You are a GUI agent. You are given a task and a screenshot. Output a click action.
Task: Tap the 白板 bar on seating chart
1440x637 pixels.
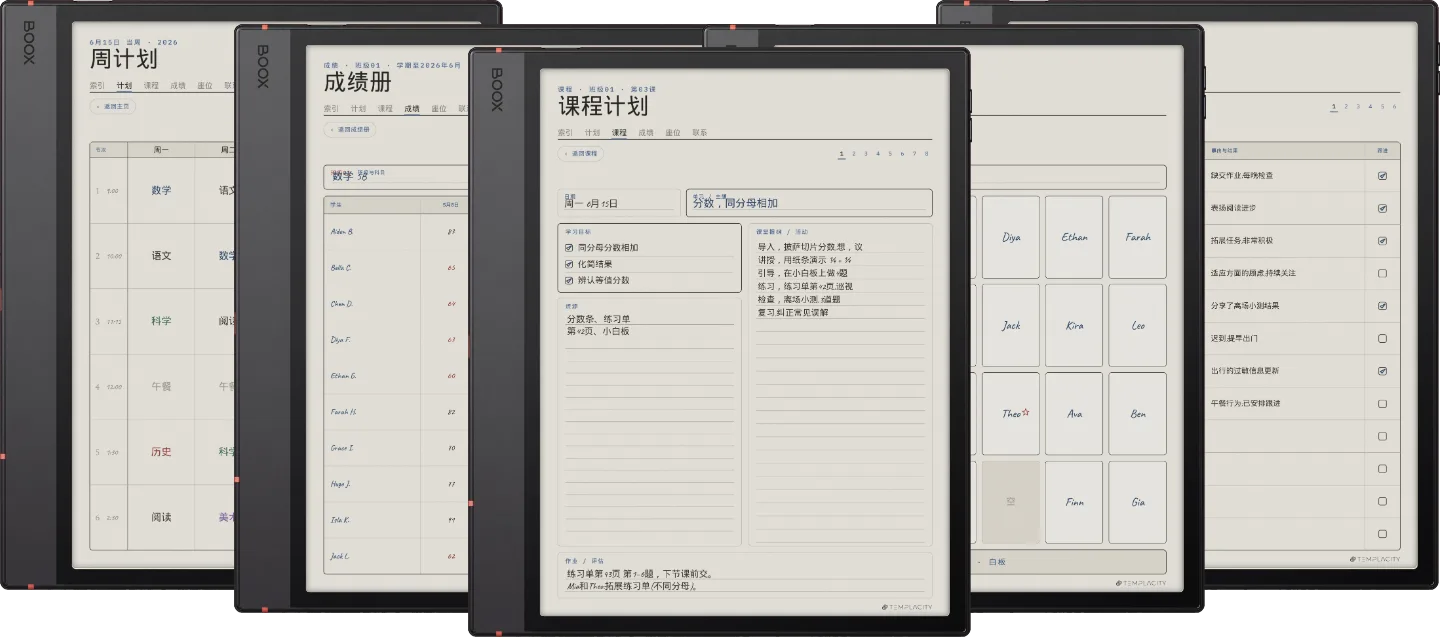[x=1071, y=562]
